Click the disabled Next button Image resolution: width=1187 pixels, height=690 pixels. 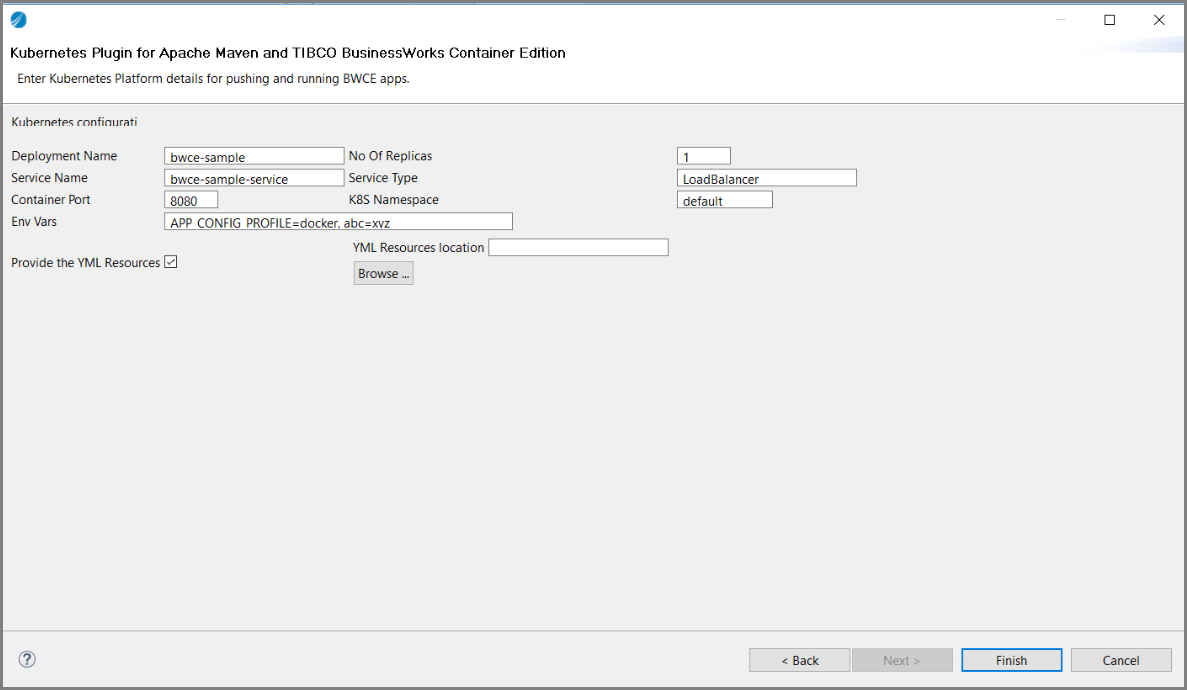(902, 660)
